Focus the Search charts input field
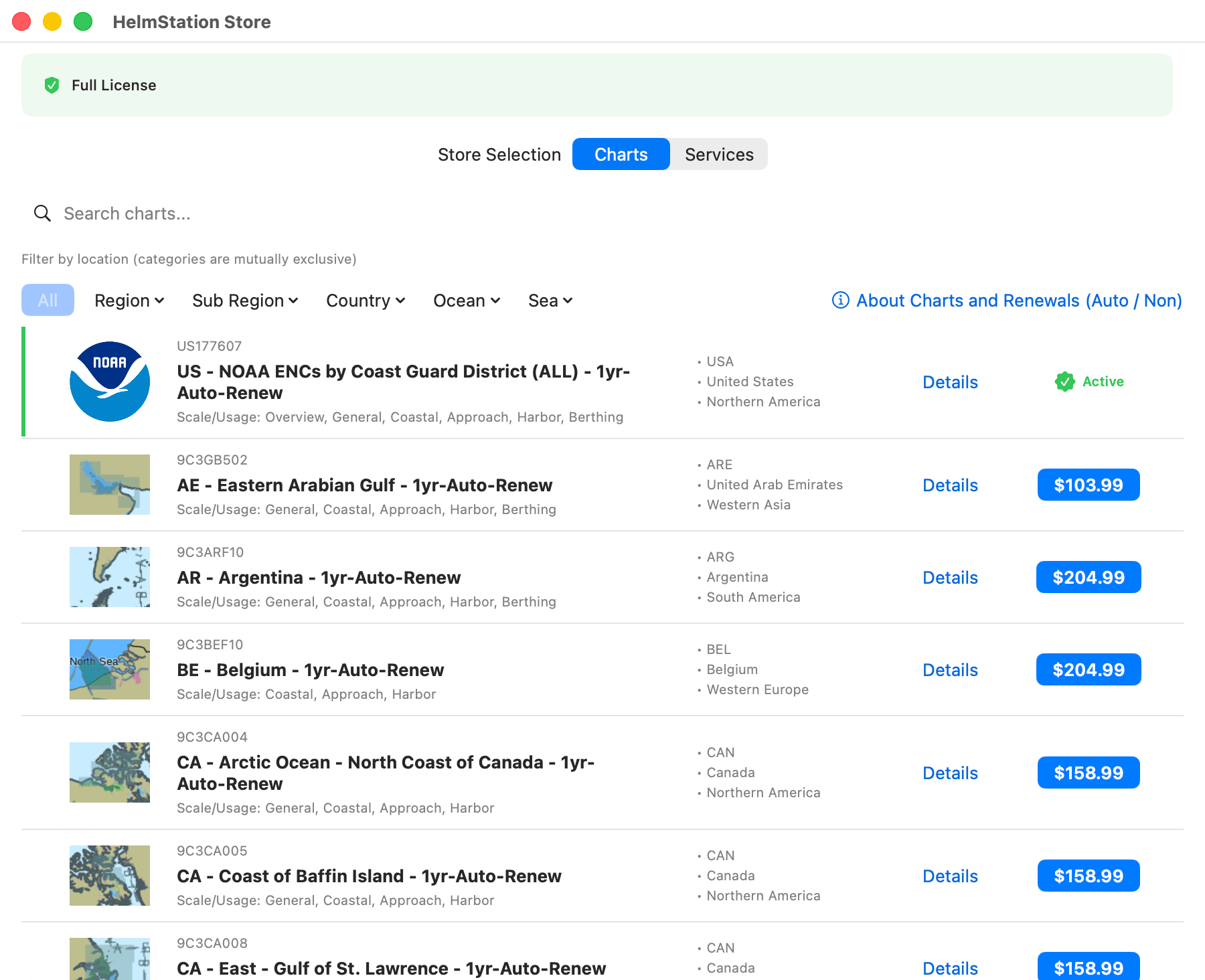This screenshot has height=980, width=1205. (602, 214)
